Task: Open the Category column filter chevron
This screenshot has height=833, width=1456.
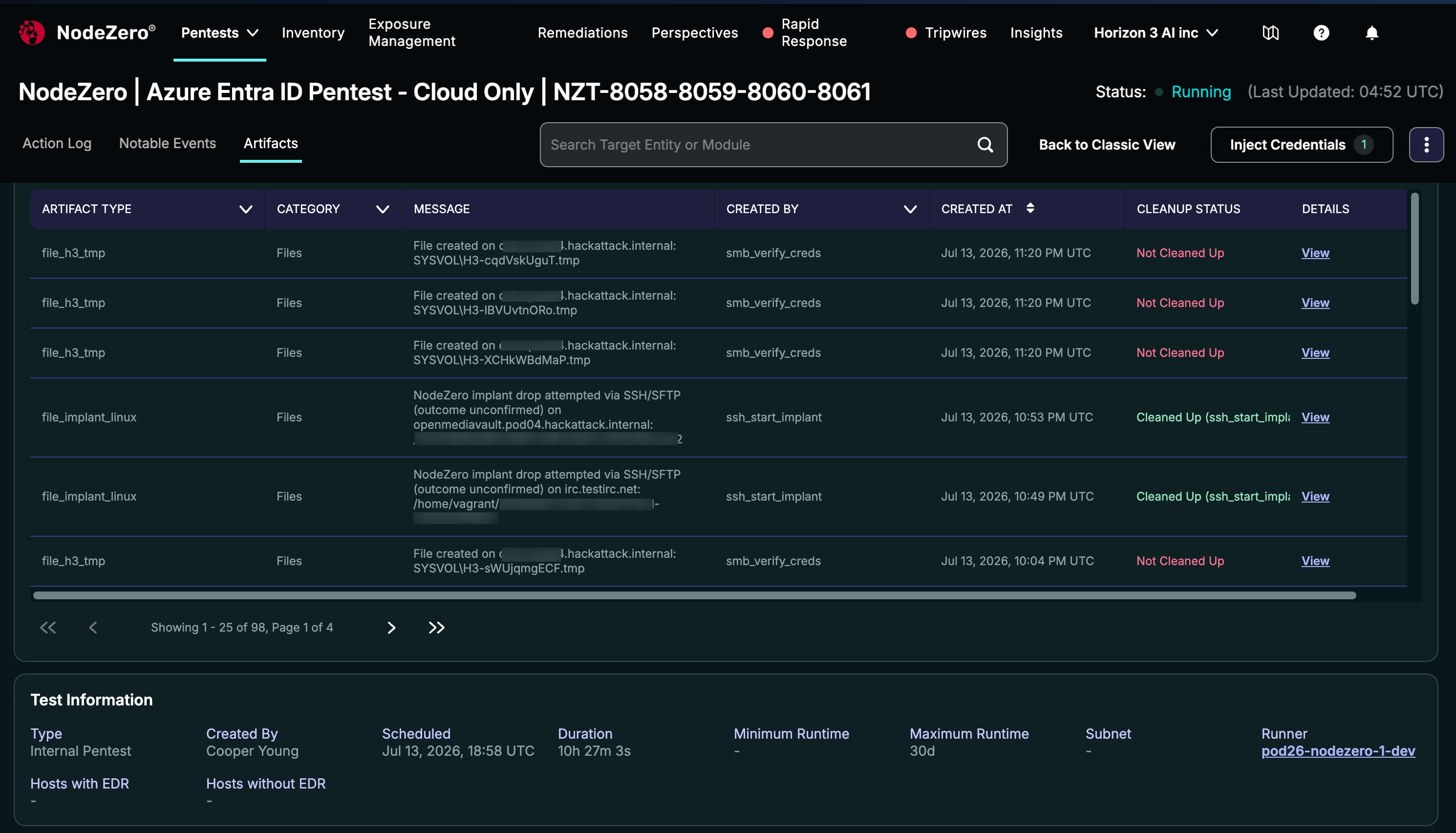Action: [x=383, y=209]
